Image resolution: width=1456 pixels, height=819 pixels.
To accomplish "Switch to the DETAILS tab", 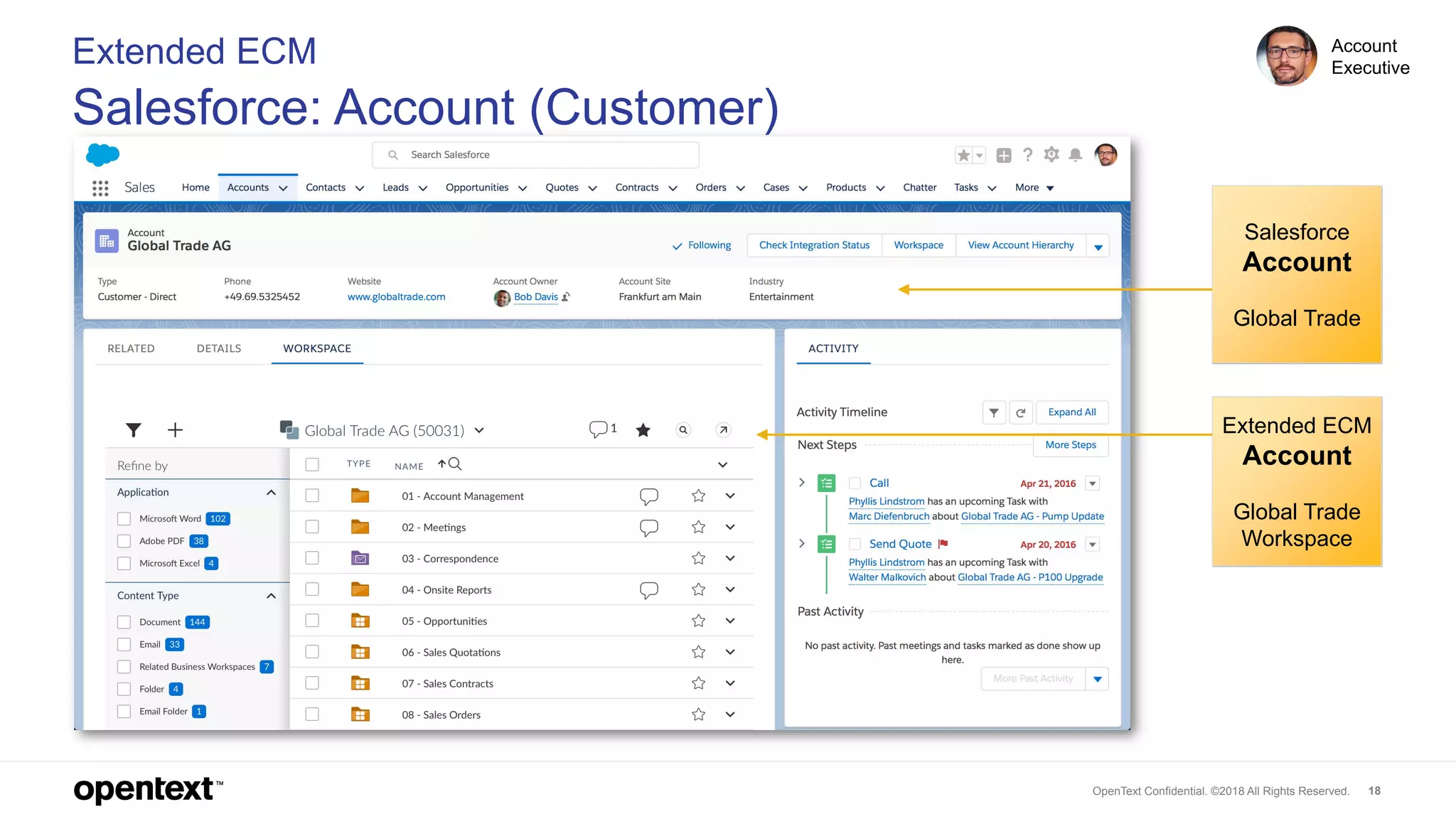I will pyautogui.click(x=219, y=348).
